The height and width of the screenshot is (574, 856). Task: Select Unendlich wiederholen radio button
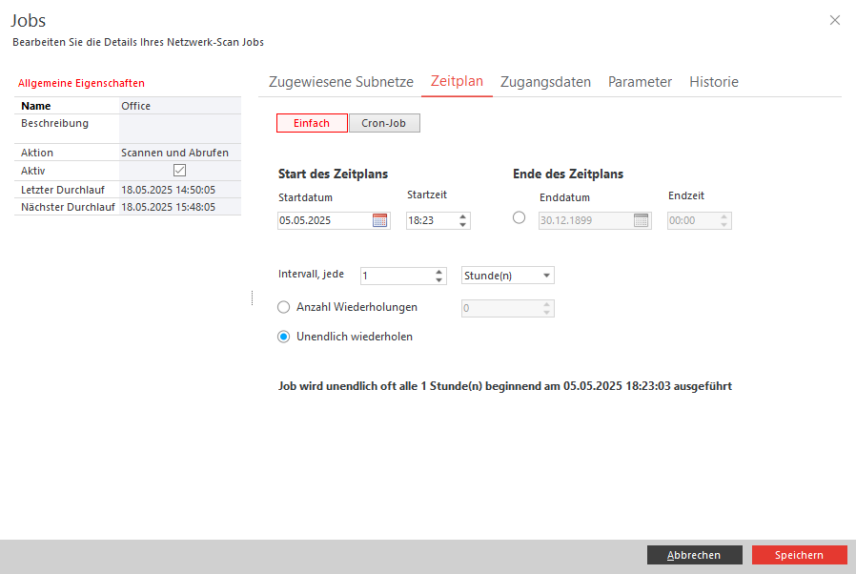[284, 337]
